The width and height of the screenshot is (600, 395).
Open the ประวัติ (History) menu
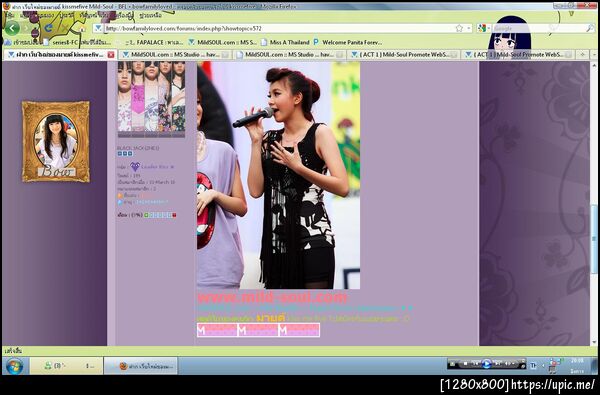67,15
